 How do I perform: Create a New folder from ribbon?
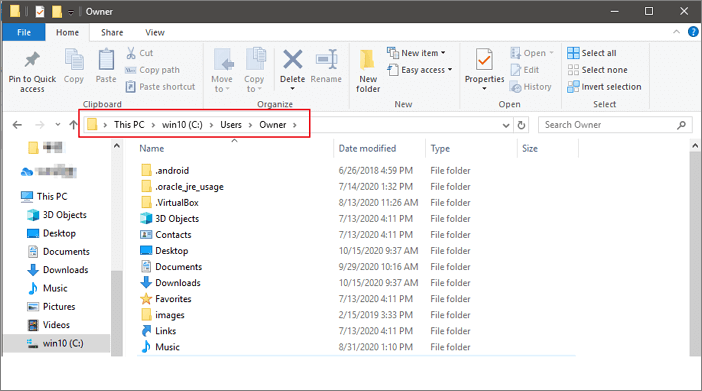point(368,71)
